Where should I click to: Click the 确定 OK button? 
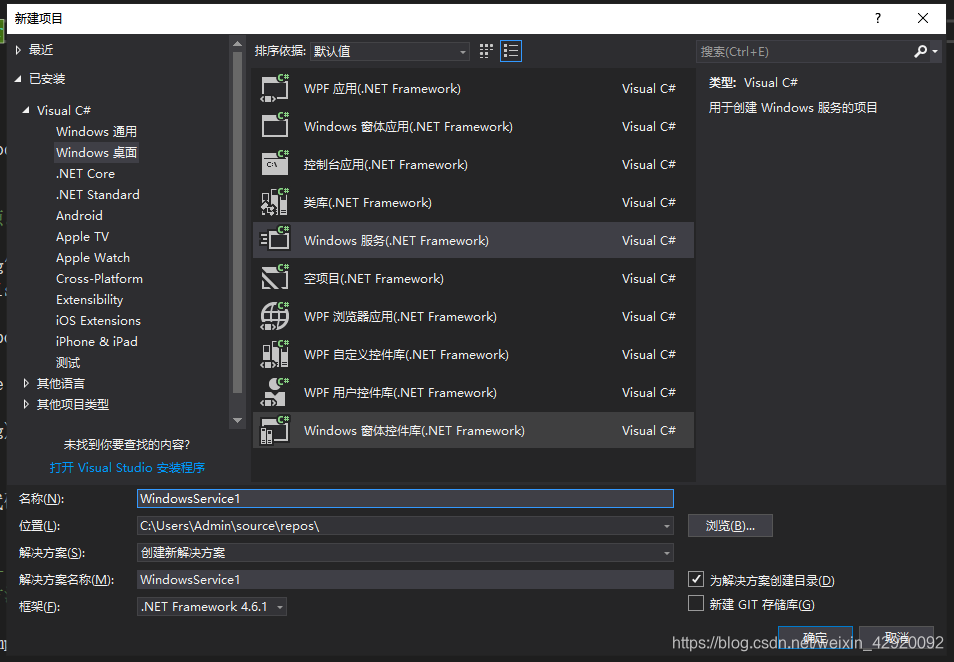[x=815, y=638]
